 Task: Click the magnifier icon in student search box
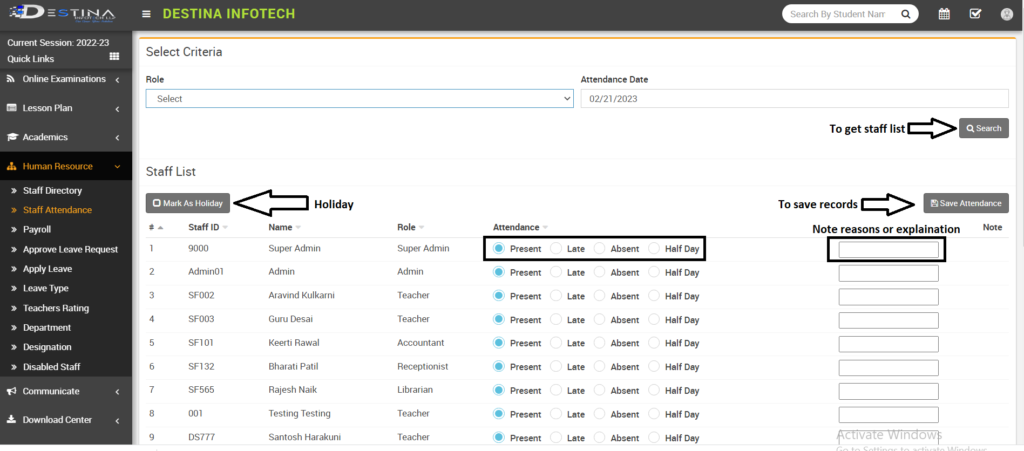(x=904, y=14)
